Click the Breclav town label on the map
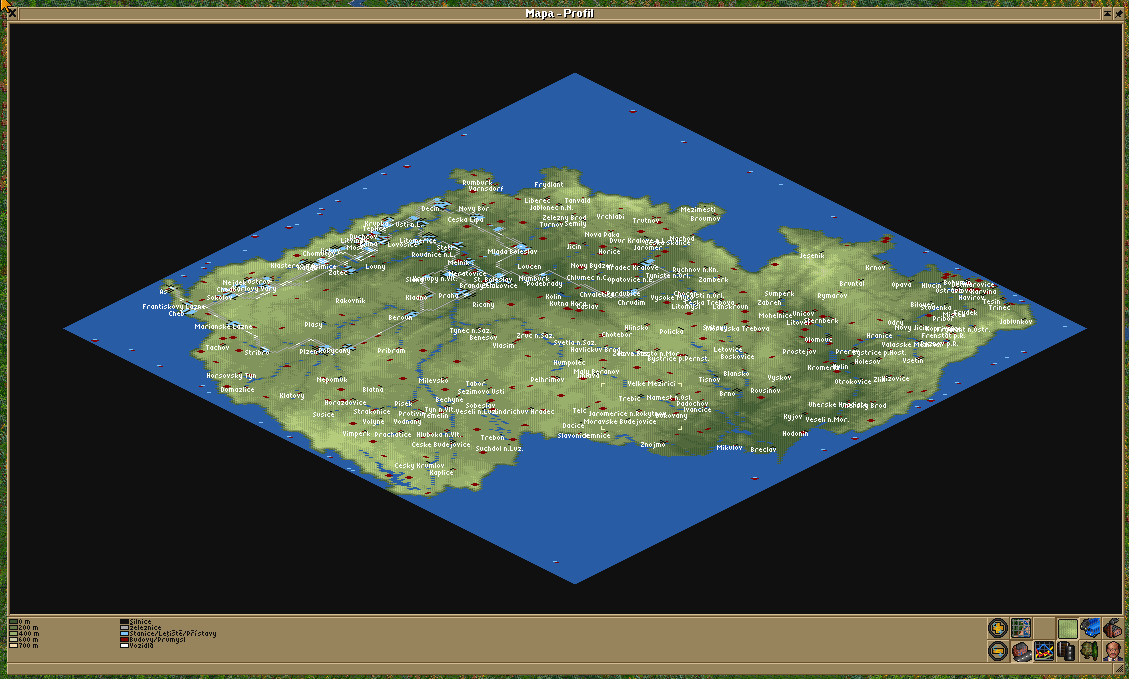 tap(763, 449)
